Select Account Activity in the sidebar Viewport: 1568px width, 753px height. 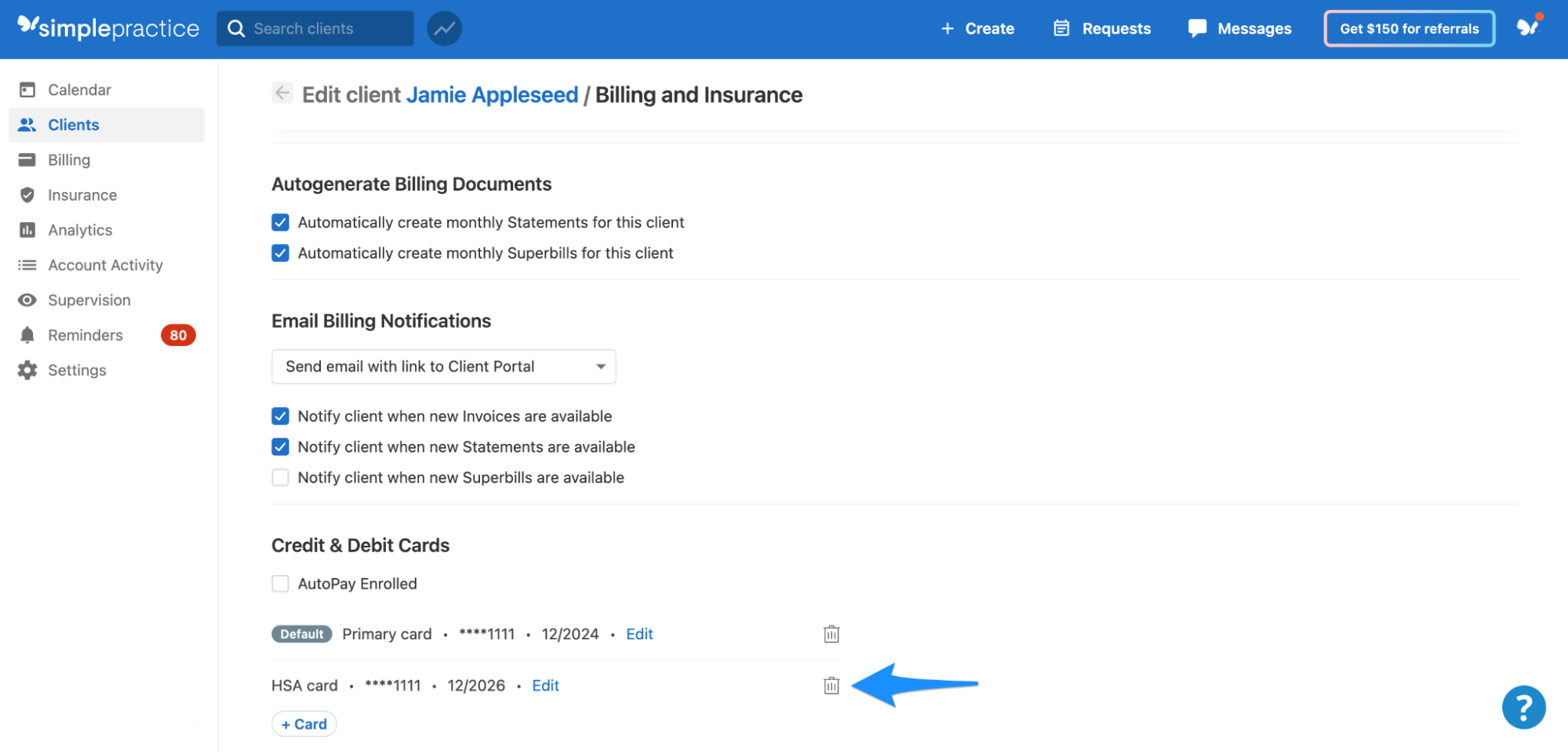(105, 264)
